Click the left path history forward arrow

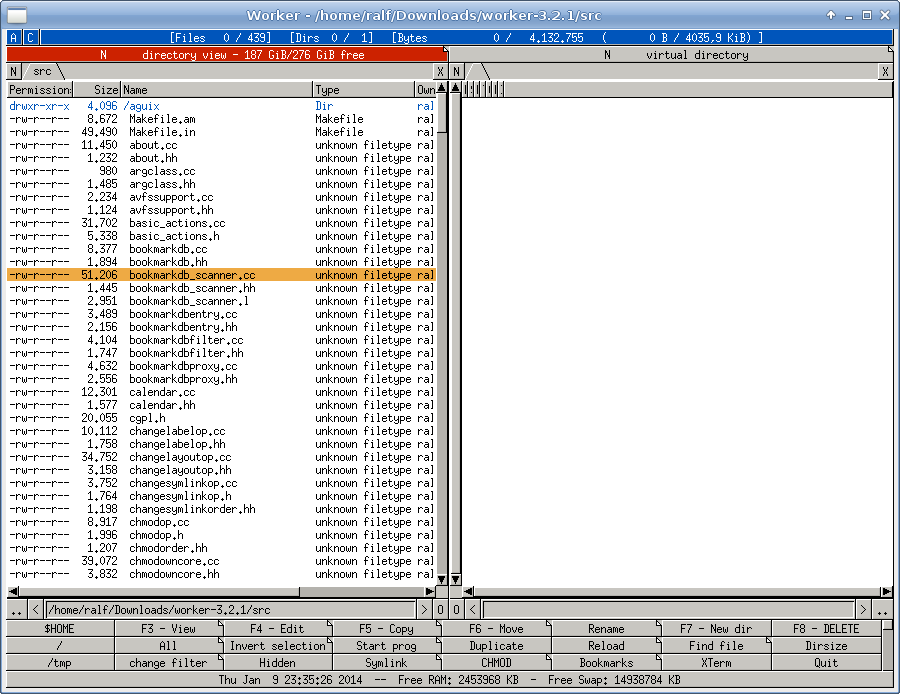point(424,610)
